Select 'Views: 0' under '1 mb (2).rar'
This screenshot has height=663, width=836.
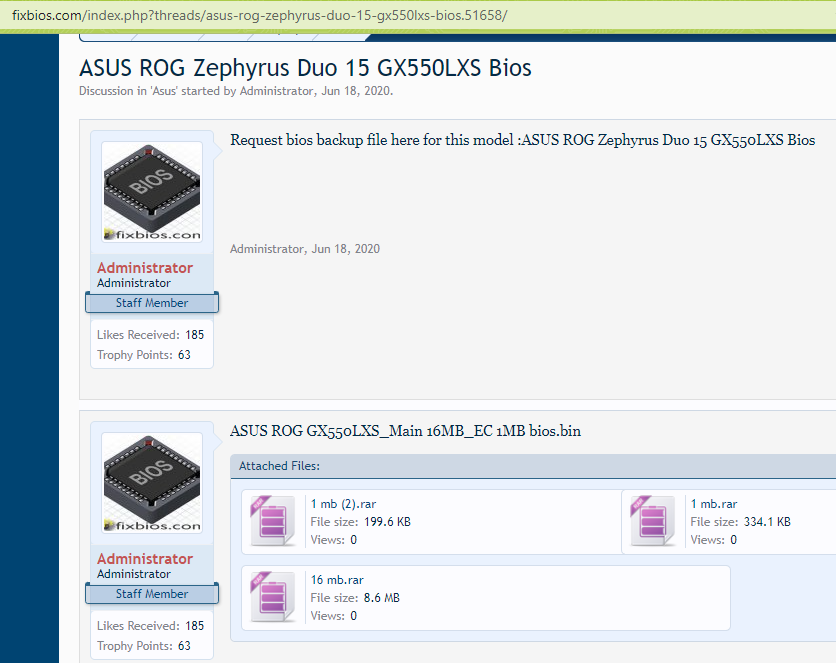334,540
